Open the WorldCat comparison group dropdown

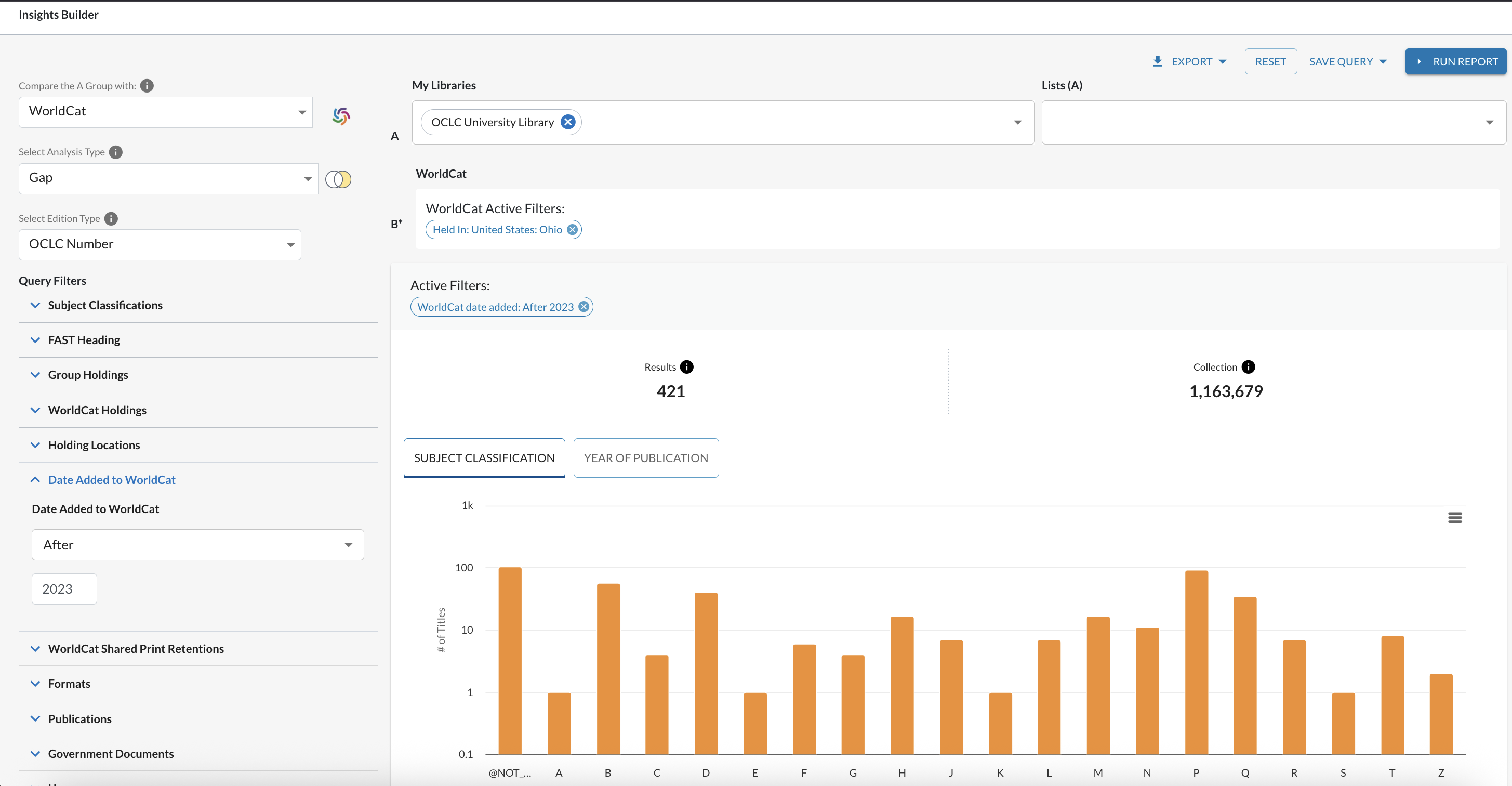(x=166, y=112)
